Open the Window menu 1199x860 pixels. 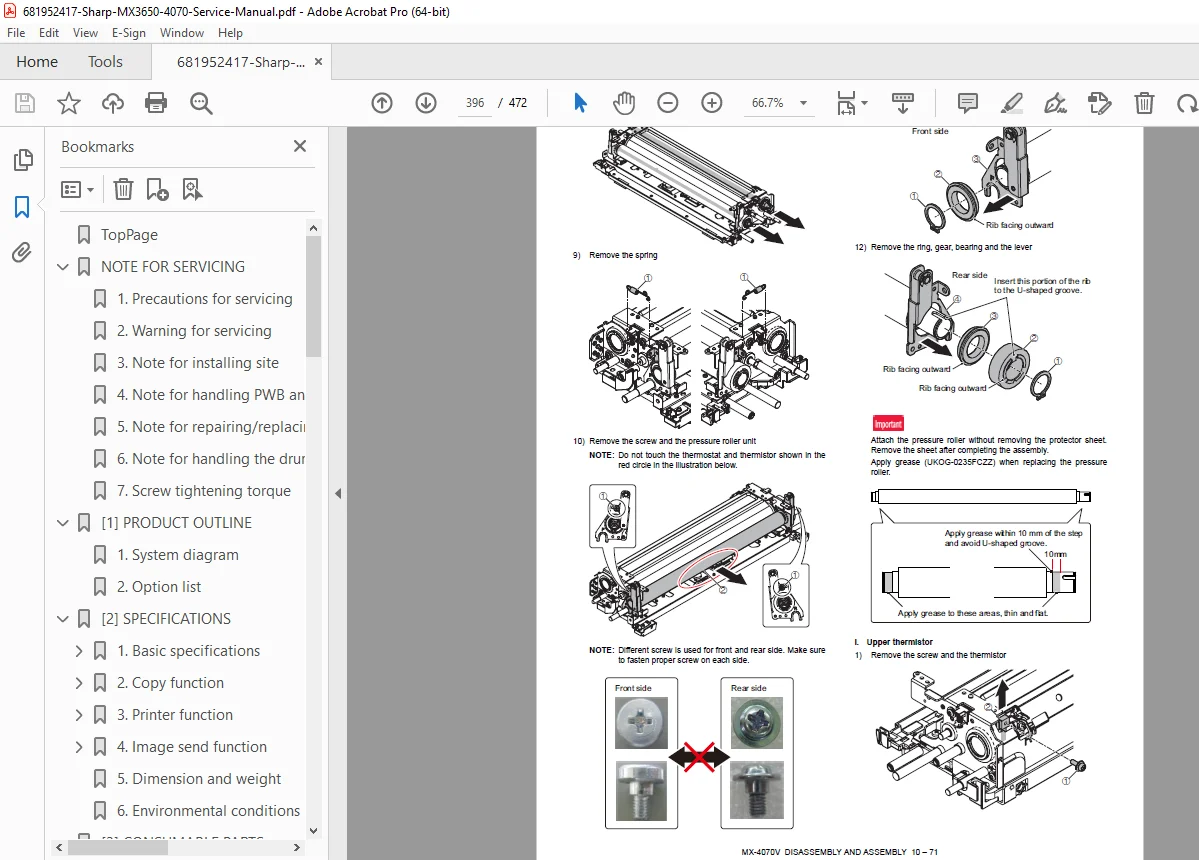182,33
